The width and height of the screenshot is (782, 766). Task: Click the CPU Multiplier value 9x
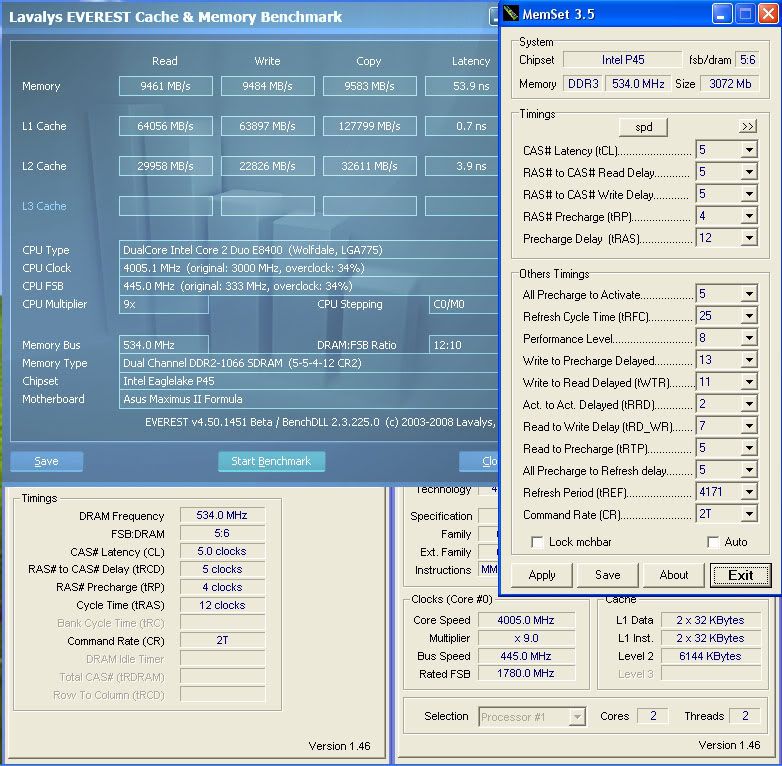tap(164, 304)
